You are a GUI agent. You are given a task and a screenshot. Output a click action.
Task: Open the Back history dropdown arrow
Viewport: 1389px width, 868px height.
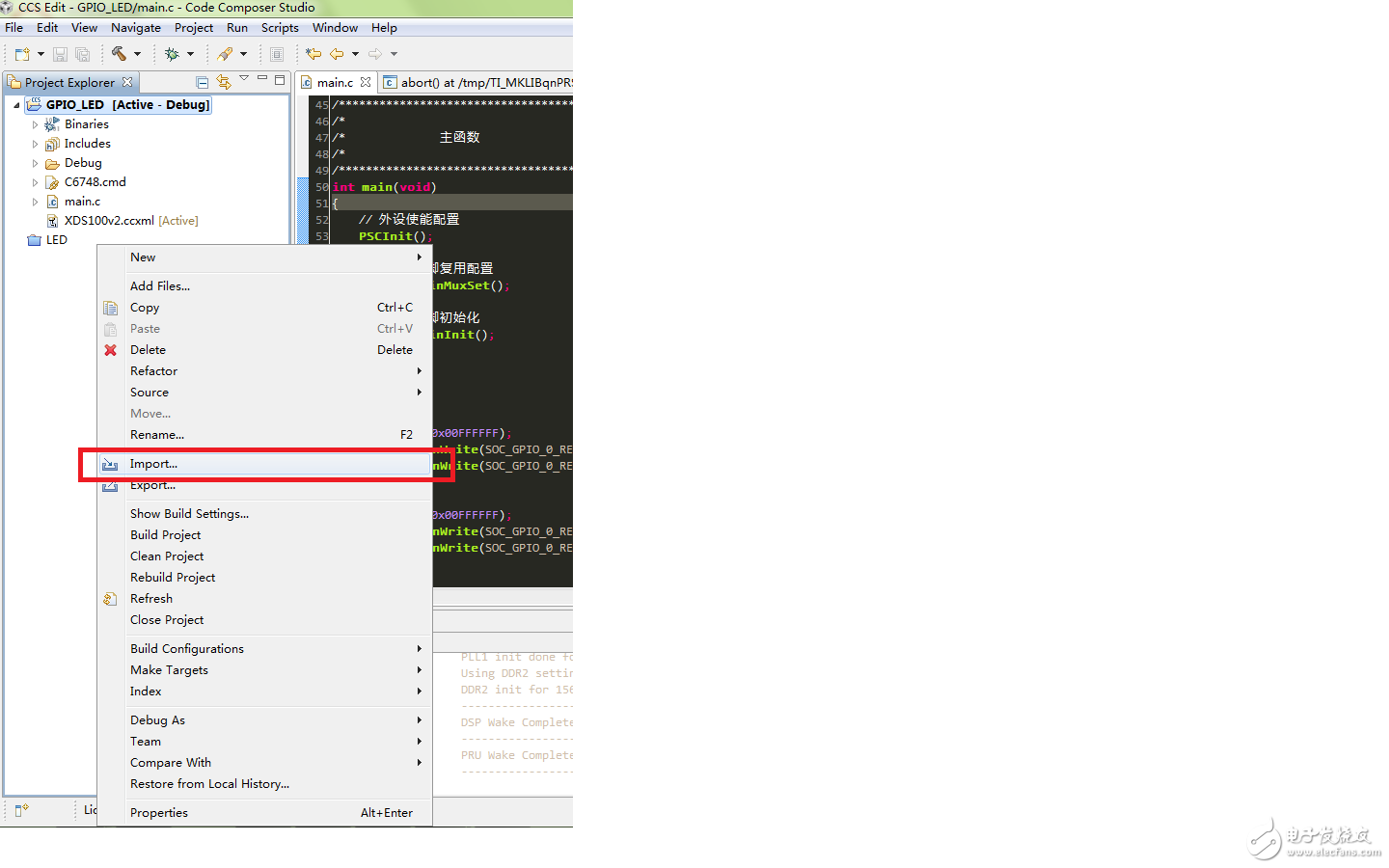tap(355, 54)
